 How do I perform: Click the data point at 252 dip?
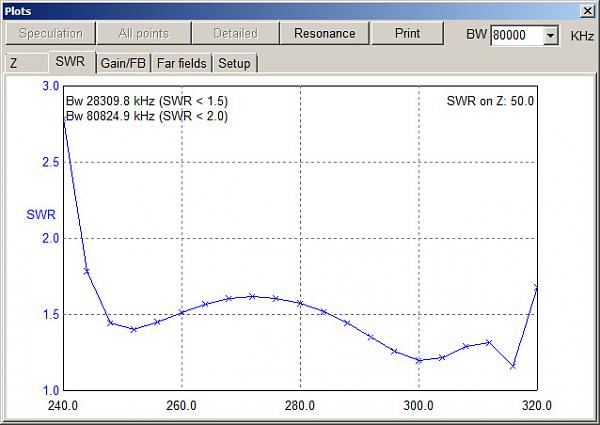click(x=134, y=329)
